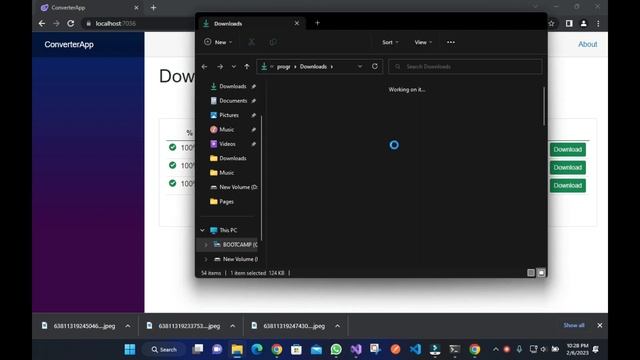The width and height of the screenshot is (640, 360).
Task: Add a new File Explorer tab
Action: tap(317, 23)
